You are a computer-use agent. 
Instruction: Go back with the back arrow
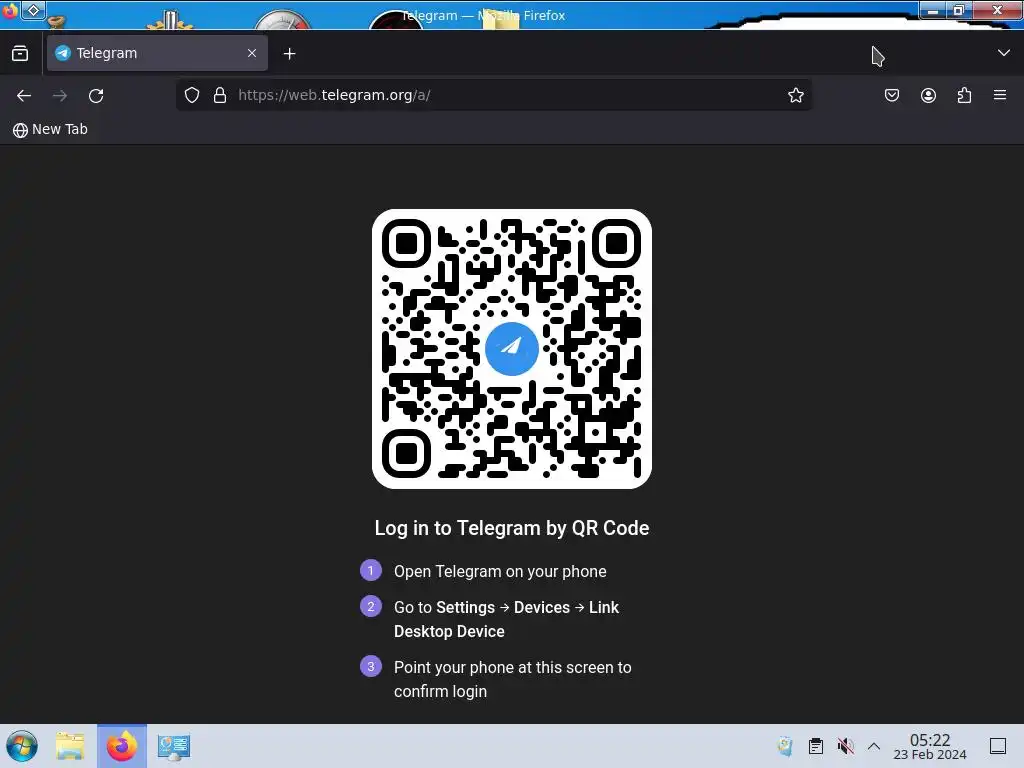click(24, 95)
